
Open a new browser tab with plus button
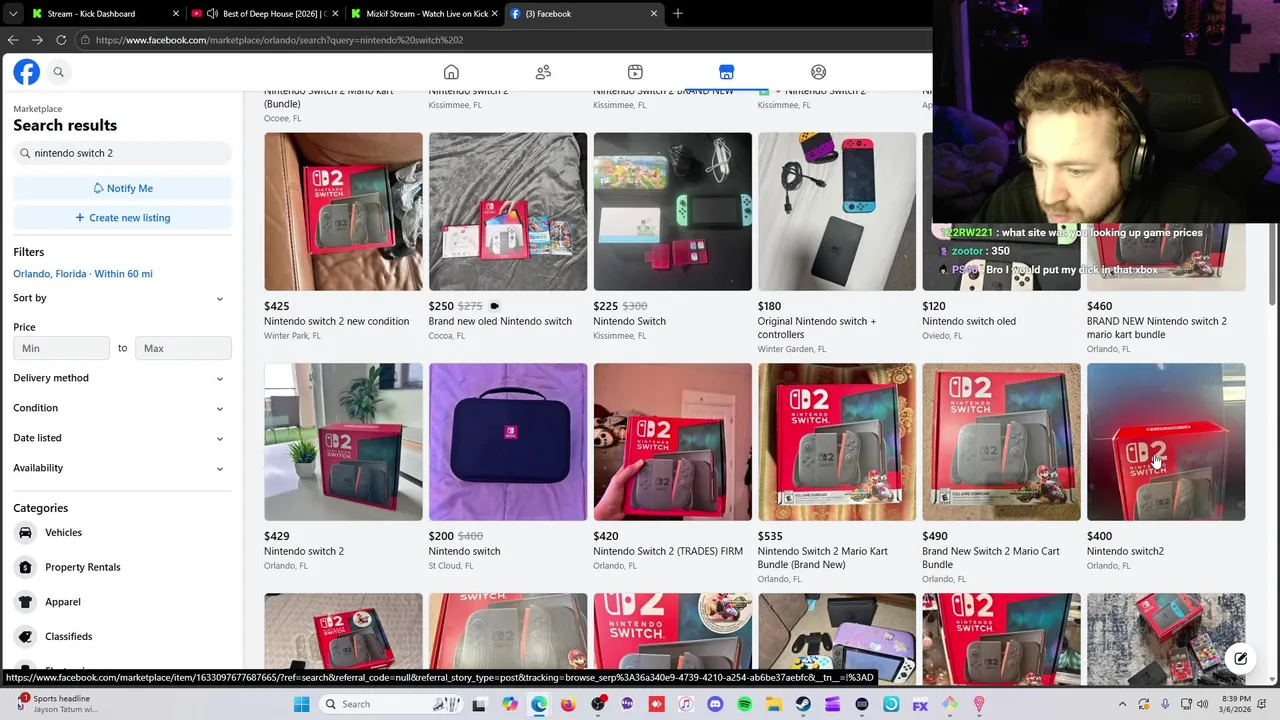(678, 13)
